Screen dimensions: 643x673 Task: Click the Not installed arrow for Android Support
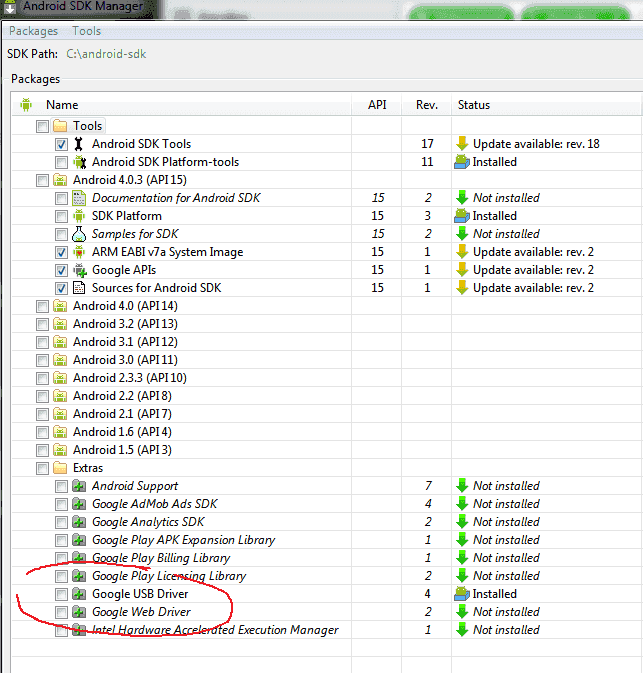click(462, 486)
